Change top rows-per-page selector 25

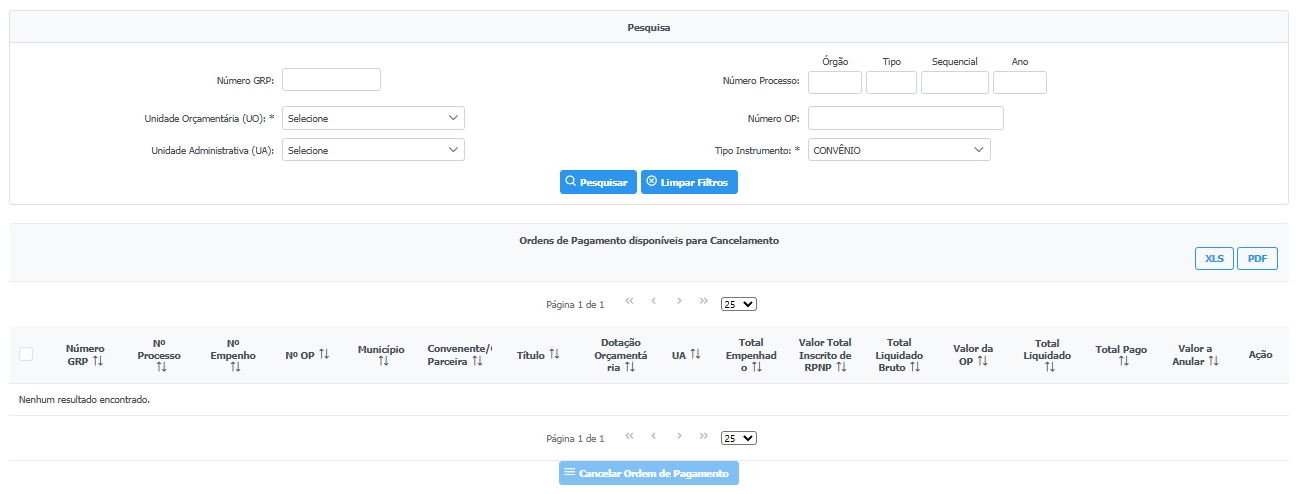pyautogui.click(x=739, y=303)
